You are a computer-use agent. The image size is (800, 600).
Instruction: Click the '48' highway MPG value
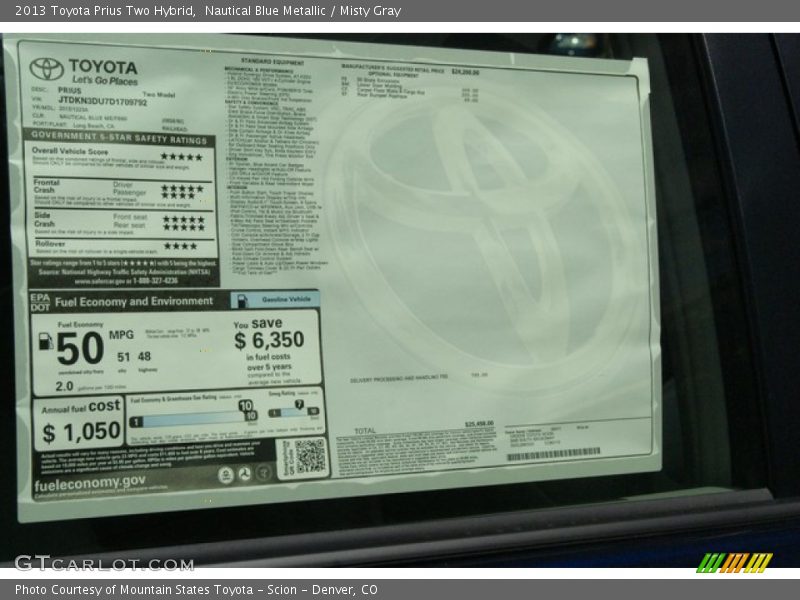(x=144, y=356)
